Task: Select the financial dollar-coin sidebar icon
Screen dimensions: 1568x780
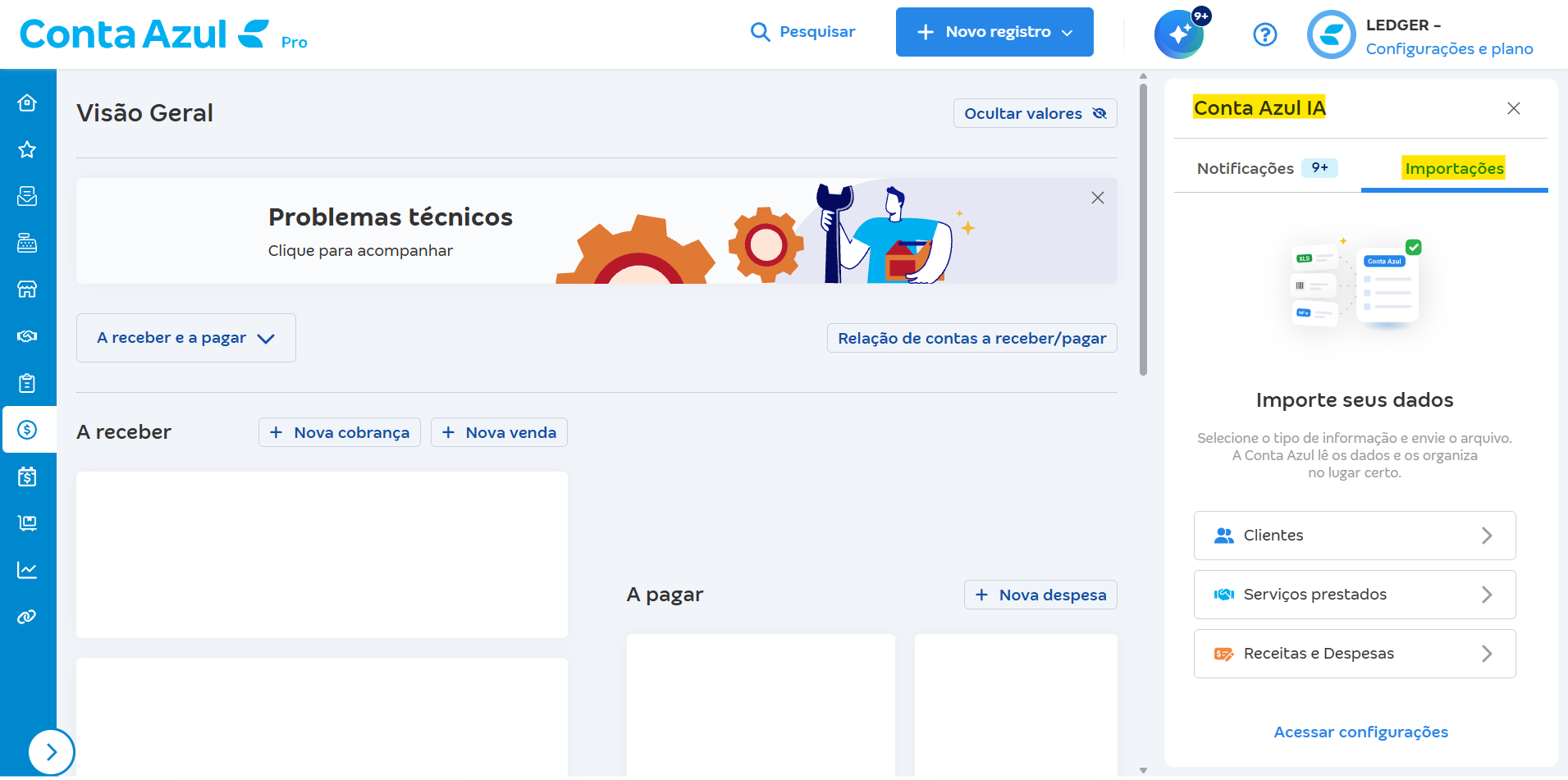Action: pyautogui.click(x=27, y=430)
